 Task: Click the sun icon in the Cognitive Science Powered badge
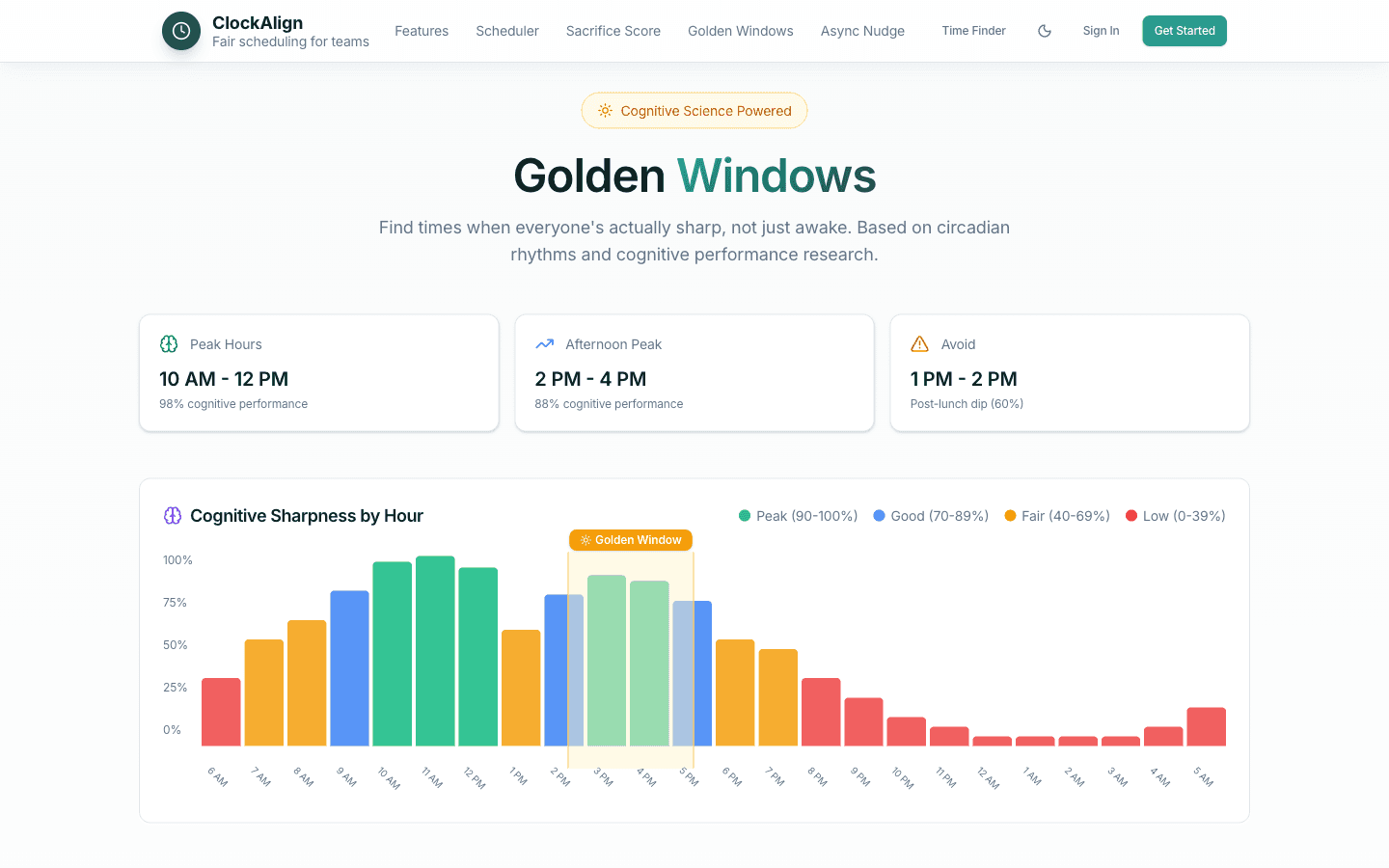605,110
